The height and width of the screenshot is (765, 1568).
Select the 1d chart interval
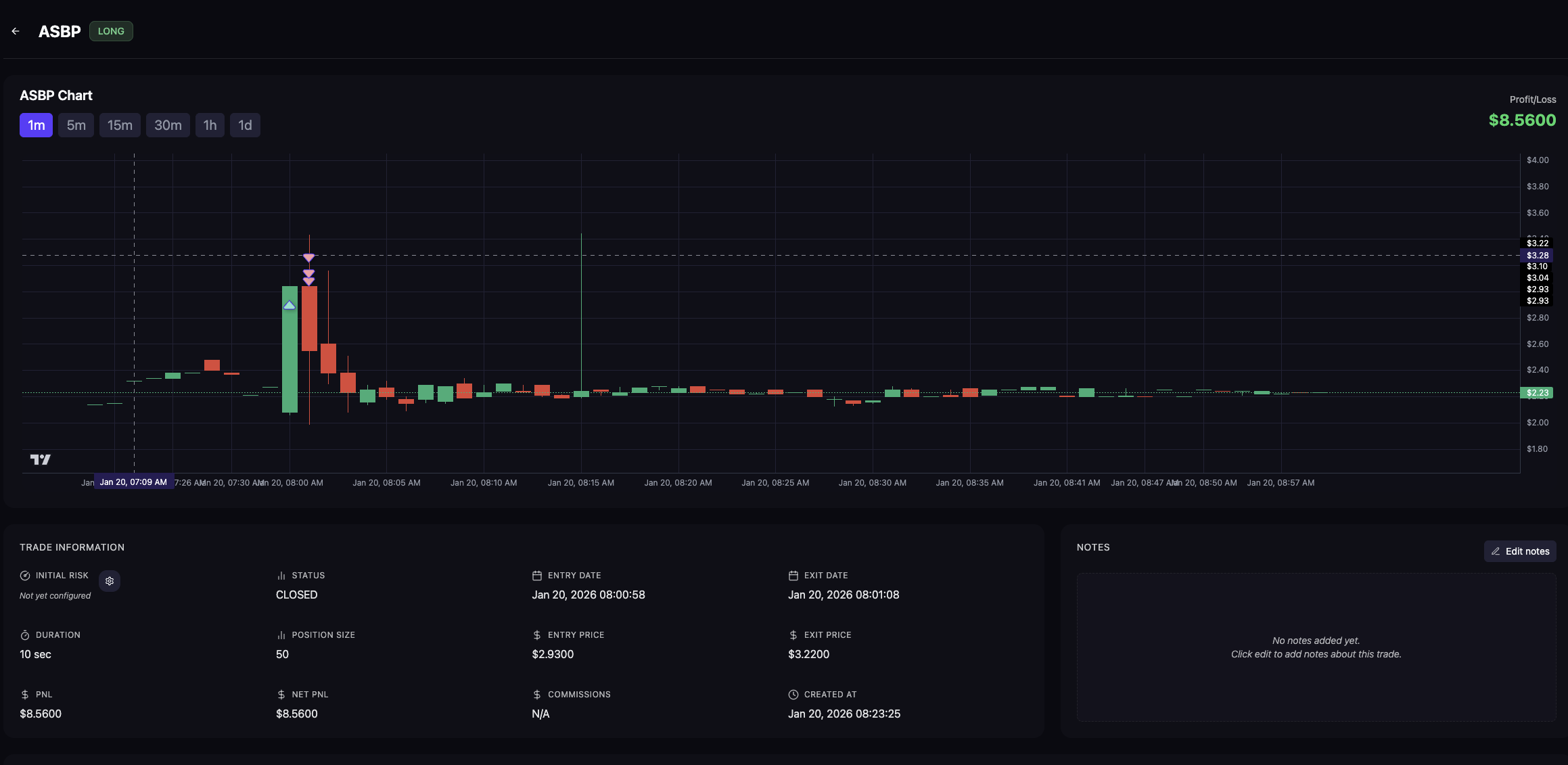pos(245,125)
